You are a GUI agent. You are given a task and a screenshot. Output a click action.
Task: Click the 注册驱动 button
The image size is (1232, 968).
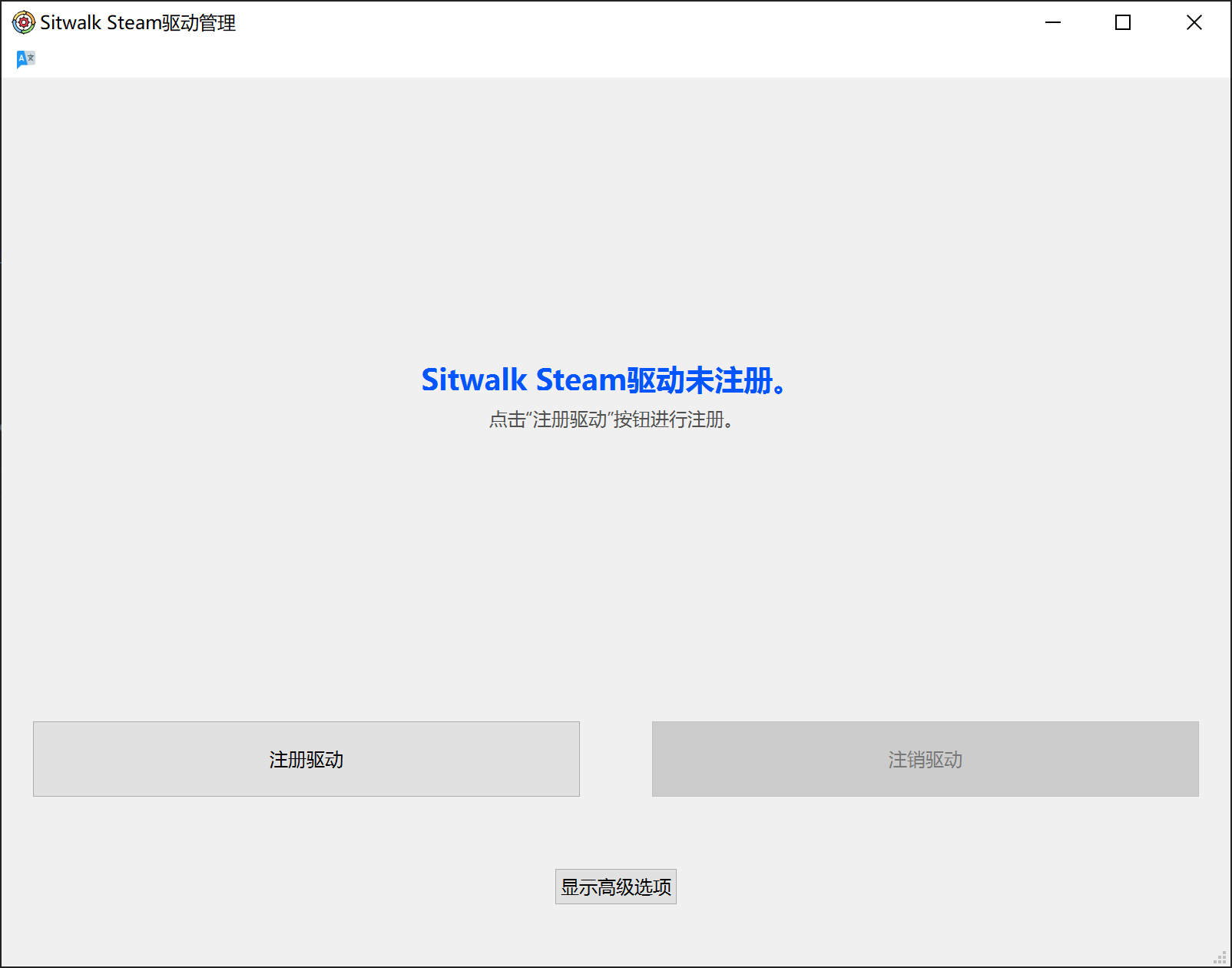point(306,759)
